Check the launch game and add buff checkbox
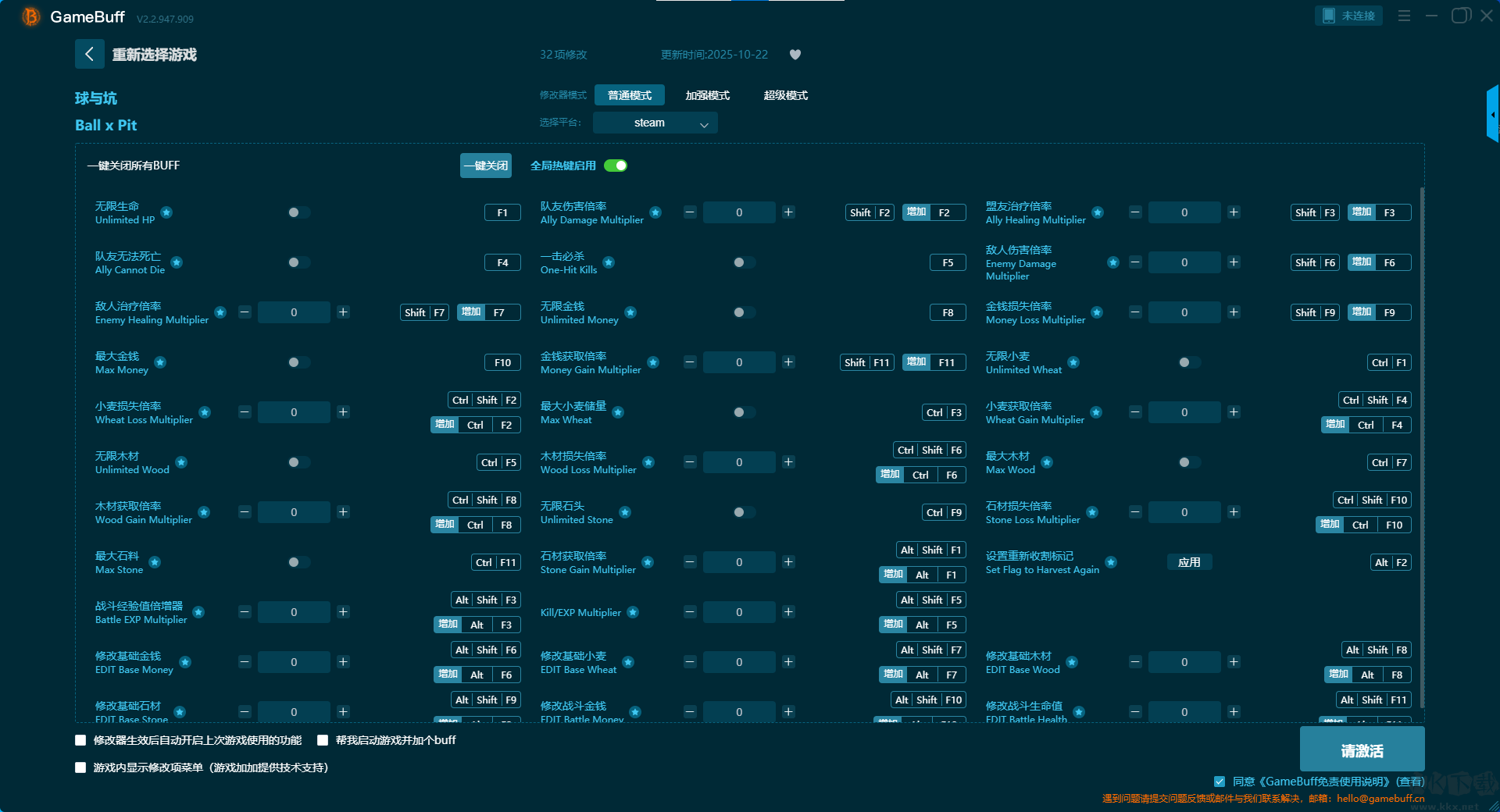 click(323, 740)
